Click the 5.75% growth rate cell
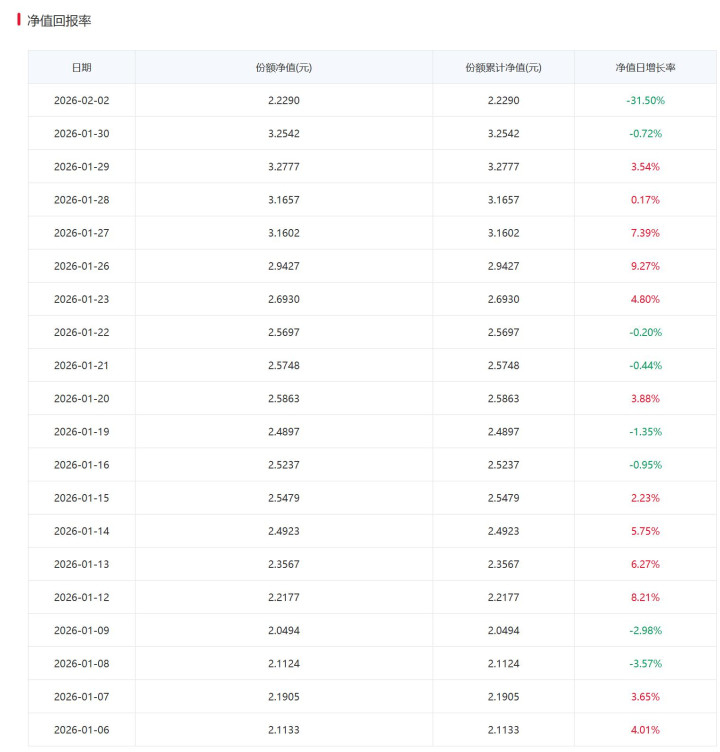720x752 pixels. click(645, 531)
